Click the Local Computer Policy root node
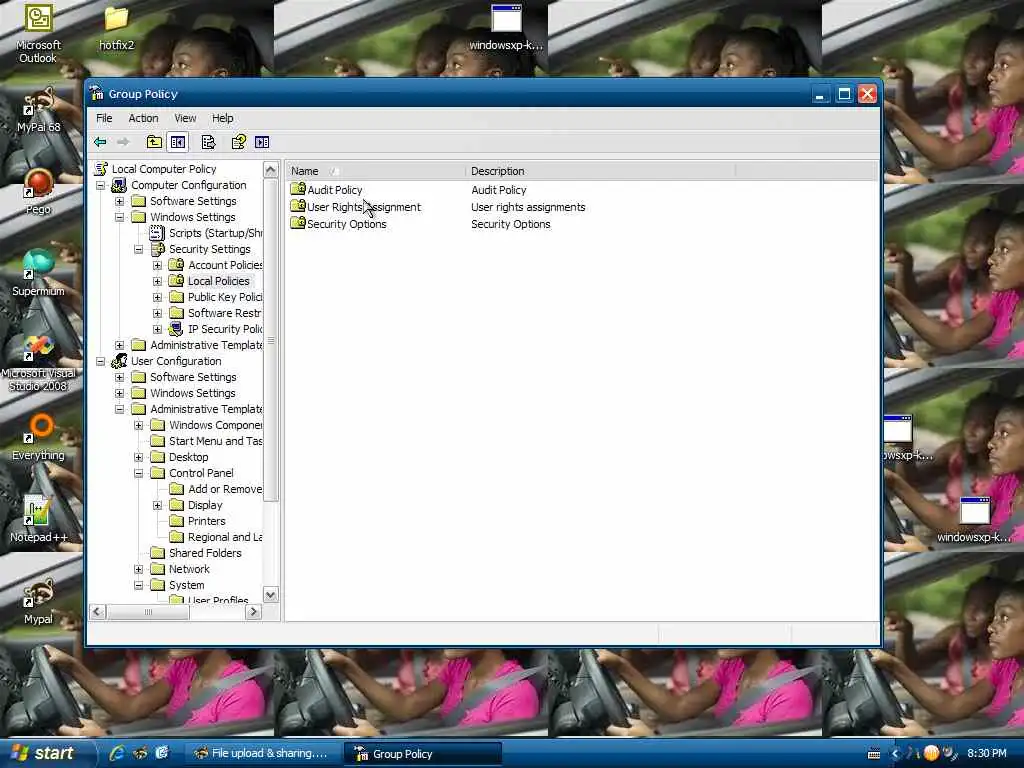Screen dimensions: 1024x768 click(x=163, y=168)
